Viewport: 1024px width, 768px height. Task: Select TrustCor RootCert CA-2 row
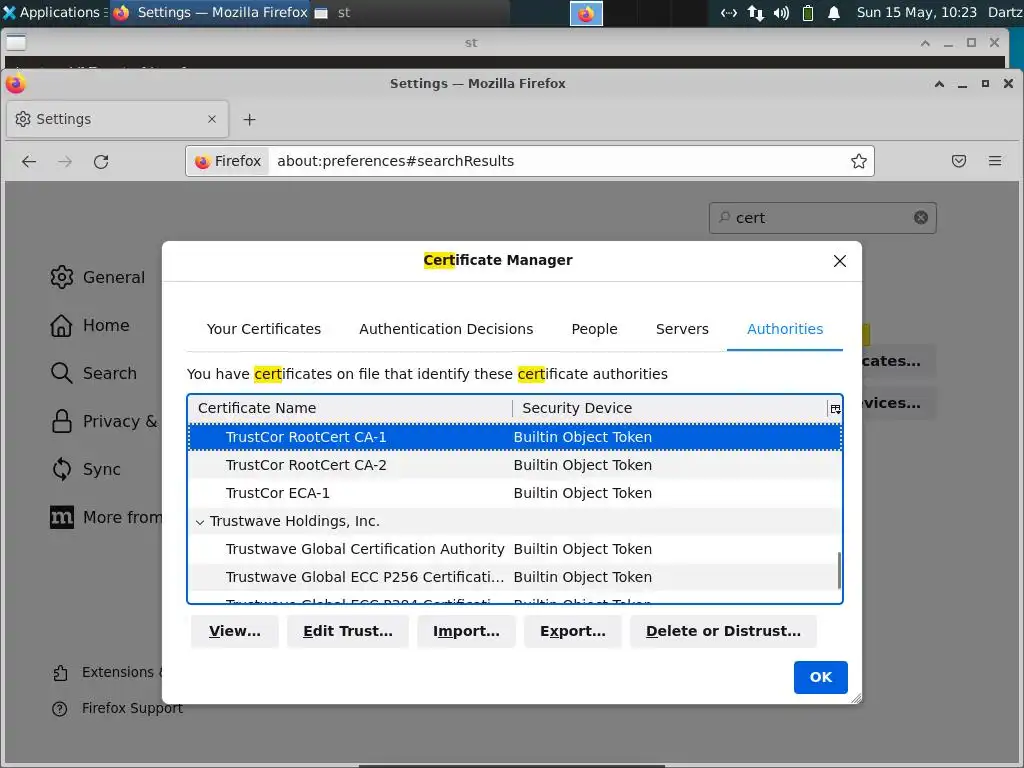515,465
